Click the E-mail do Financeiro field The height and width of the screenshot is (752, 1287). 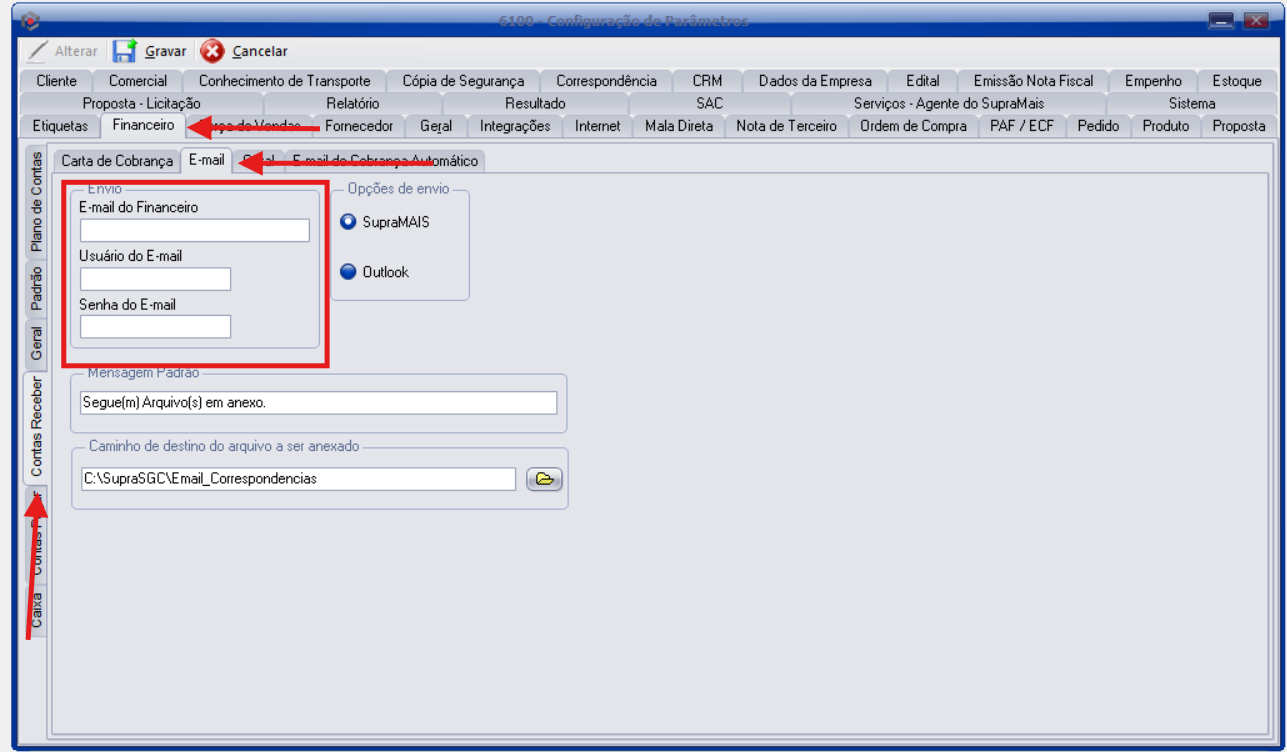point(195,231)
